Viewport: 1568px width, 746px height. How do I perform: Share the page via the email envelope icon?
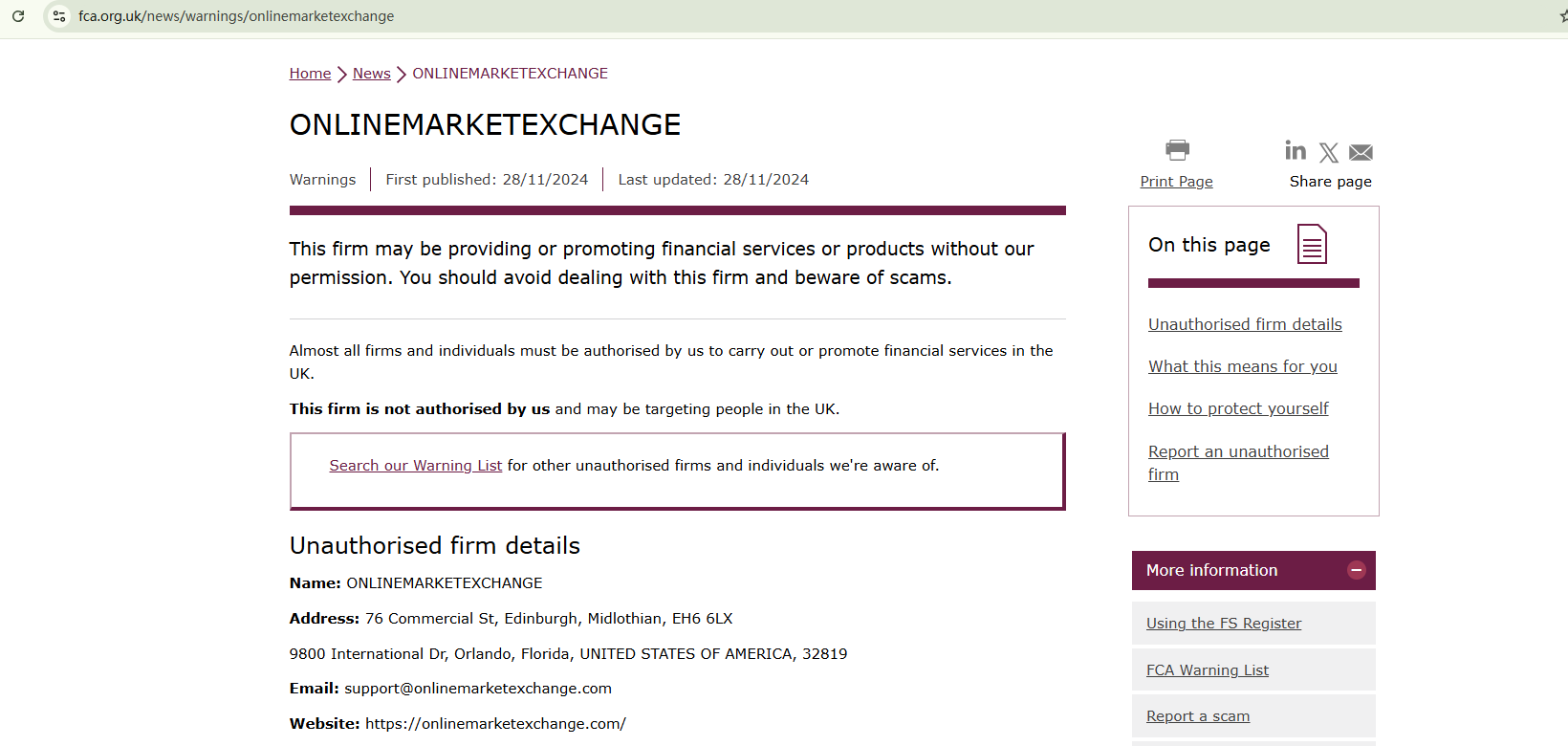click(1361, 151)
